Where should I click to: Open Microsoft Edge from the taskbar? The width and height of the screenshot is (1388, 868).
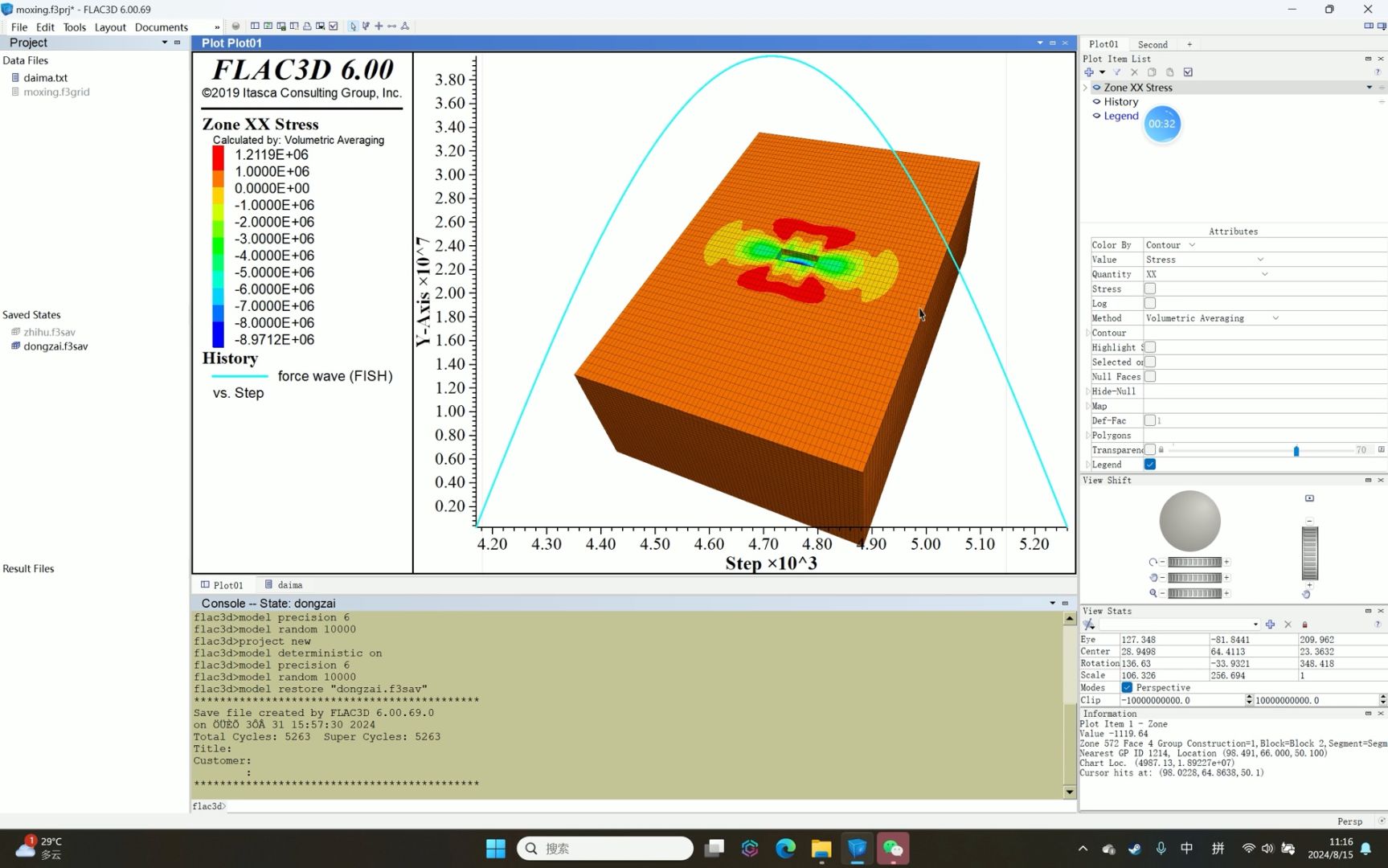785,849
